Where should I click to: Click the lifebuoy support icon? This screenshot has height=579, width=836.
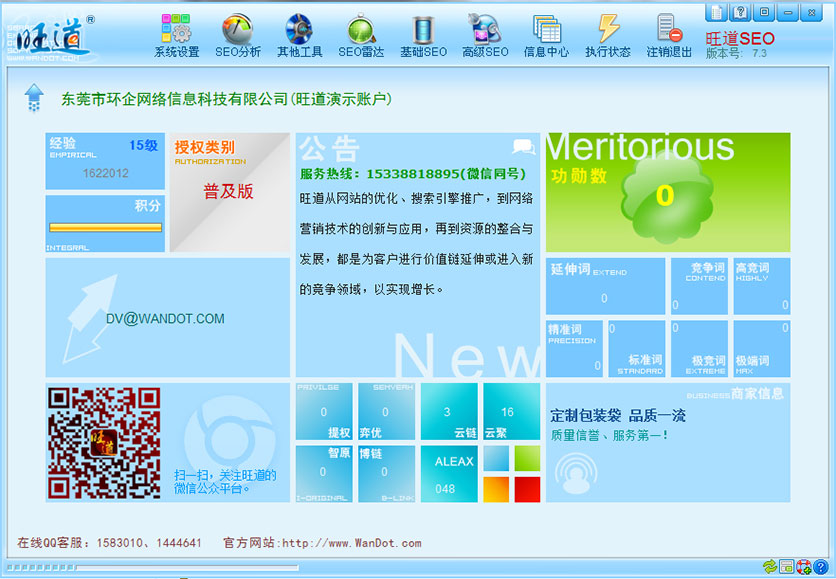pos(803,567)
